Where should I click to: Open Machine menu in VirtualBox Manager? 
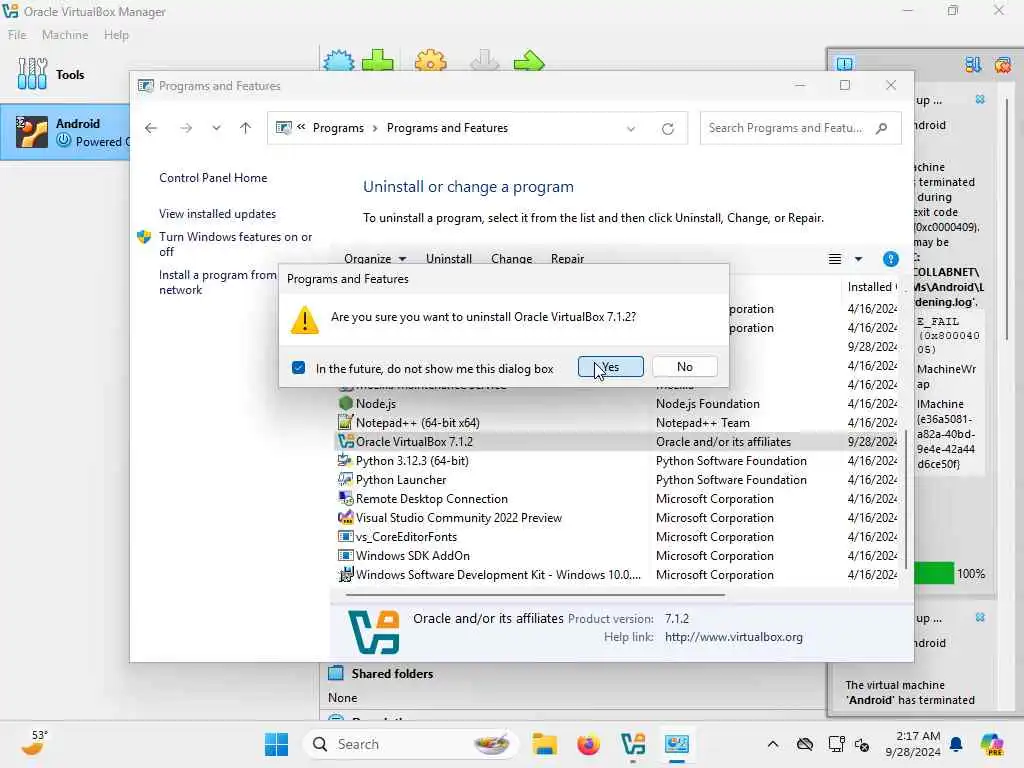(x=65, y=35)
